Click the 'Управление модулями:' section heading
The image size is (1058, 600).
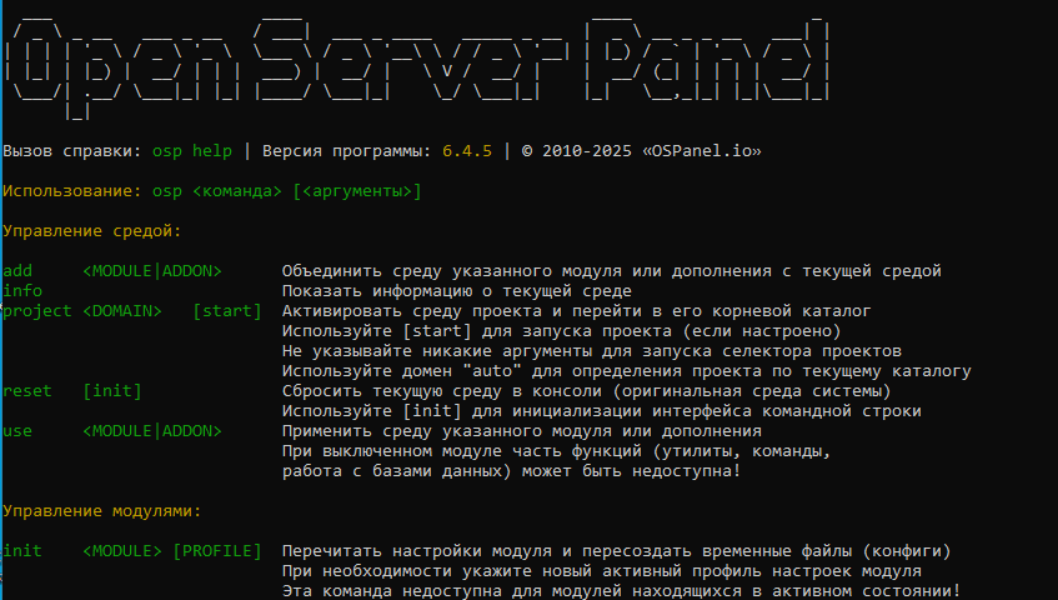coord(102,511)
